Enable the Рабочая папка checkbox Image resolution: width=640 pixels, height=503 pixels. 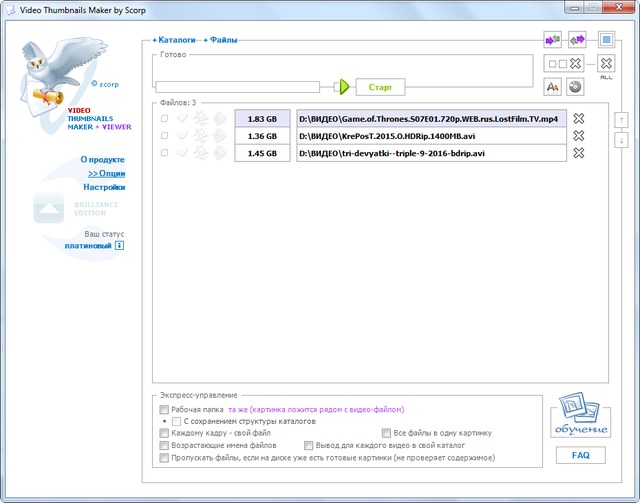[164, 410]
